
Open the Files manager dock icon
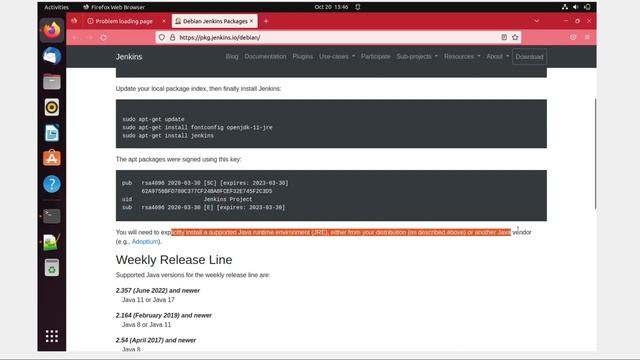pyautogui.click(x=52, y=82)
